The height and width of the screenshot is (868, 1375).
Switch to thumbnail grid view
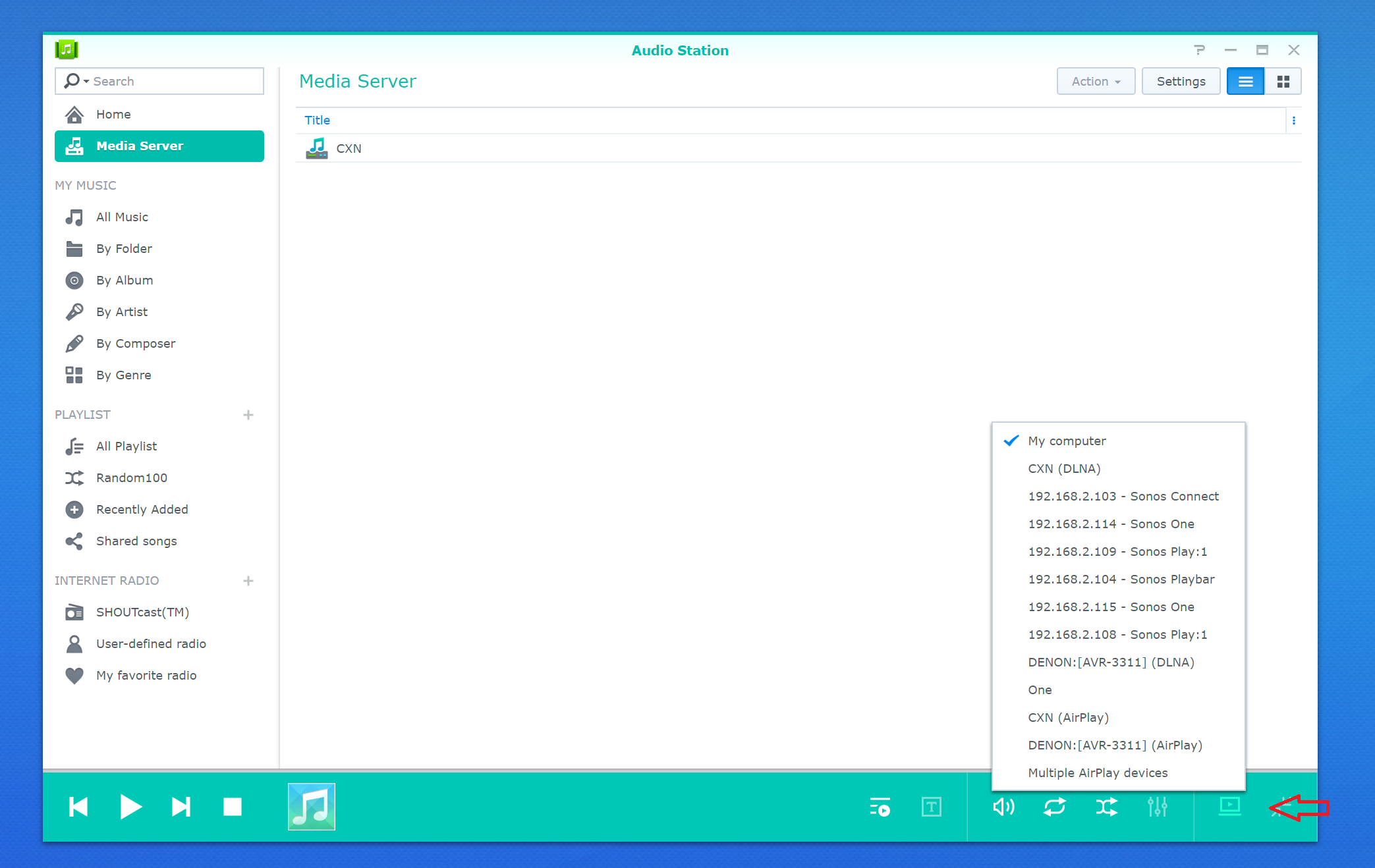pyautogui.click(x=1283, y=82)
